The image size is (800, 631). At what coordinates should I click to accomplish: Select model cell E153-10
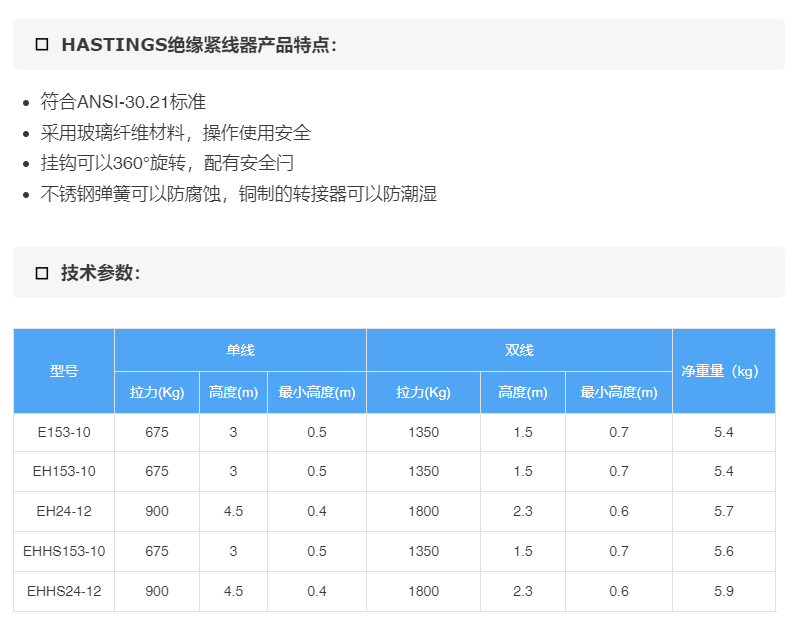tap(64, 433)
